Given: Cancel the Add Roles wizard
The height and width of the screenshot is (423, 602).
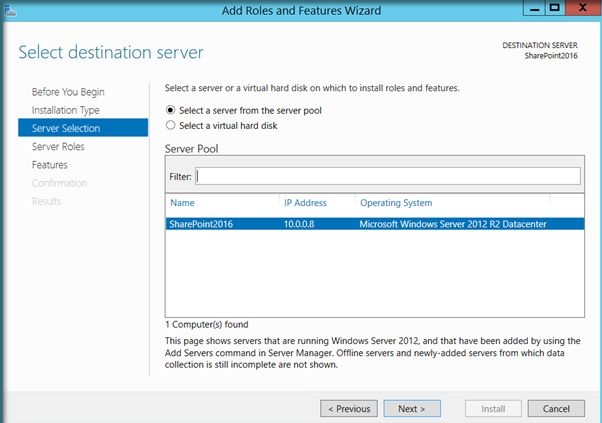Looking at the screenshot, I should (556, 408).
